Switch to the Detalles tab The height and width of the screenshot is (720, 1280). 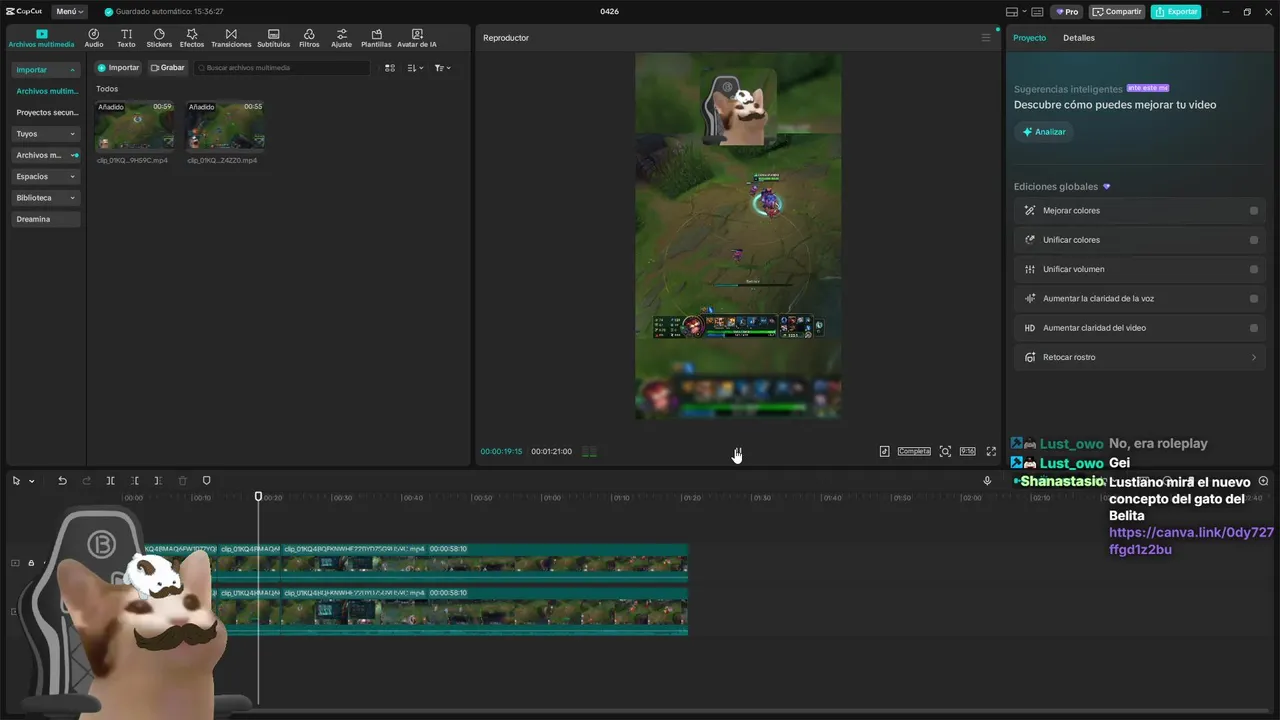pyautogui.click(x=1079, y=38)
